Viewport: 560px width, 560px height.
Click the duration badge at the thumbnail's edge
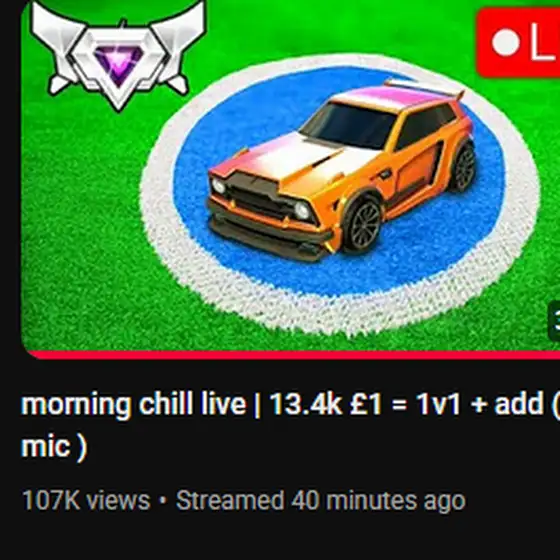click(x=554, y=320)
